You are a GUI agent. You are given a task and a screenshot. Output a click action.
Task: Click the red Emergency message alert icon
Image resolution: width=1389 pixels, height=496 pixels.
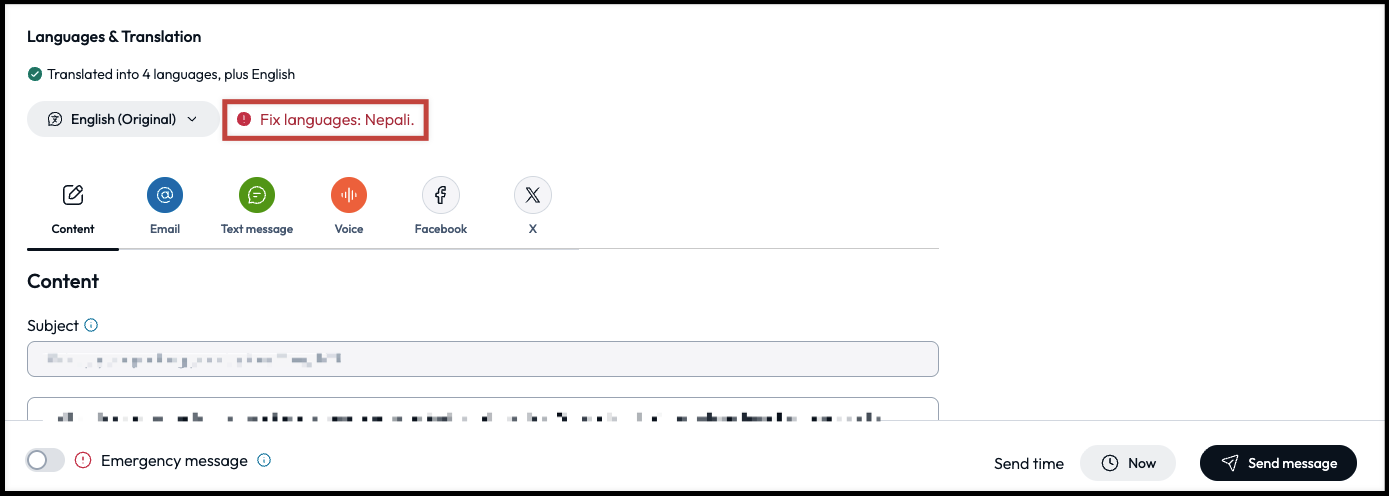[x=83, y=460]
